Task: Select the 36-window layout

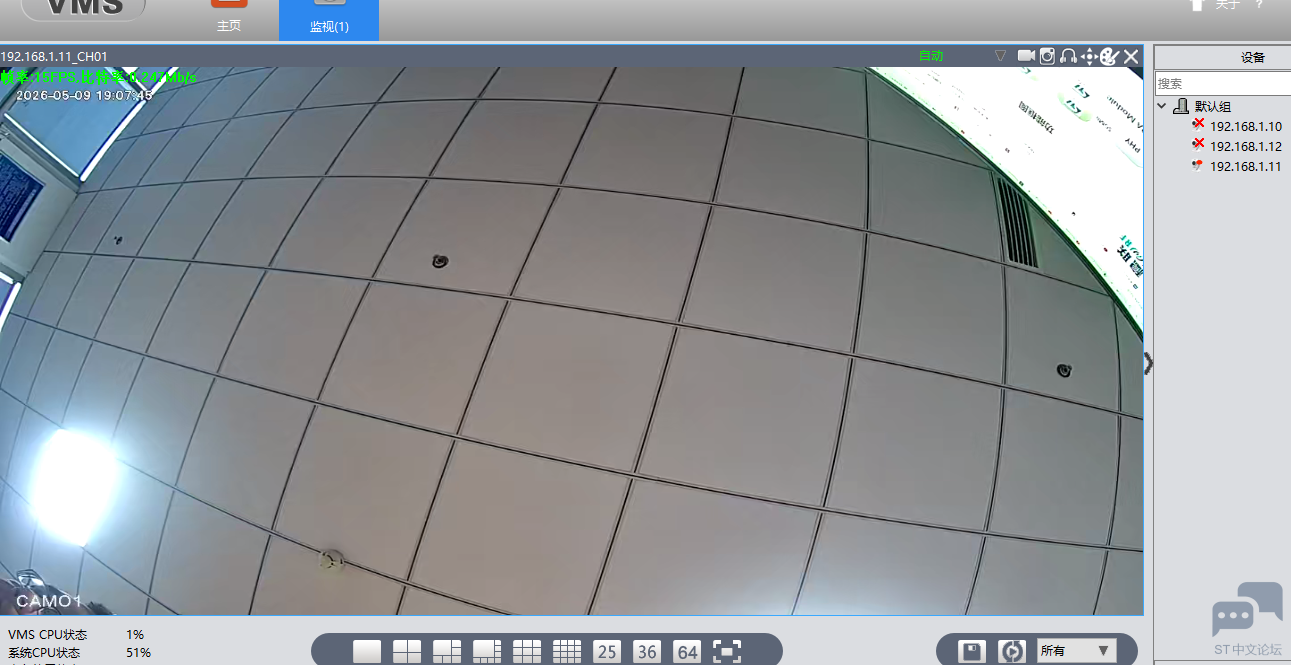Action: click(647, 651)
